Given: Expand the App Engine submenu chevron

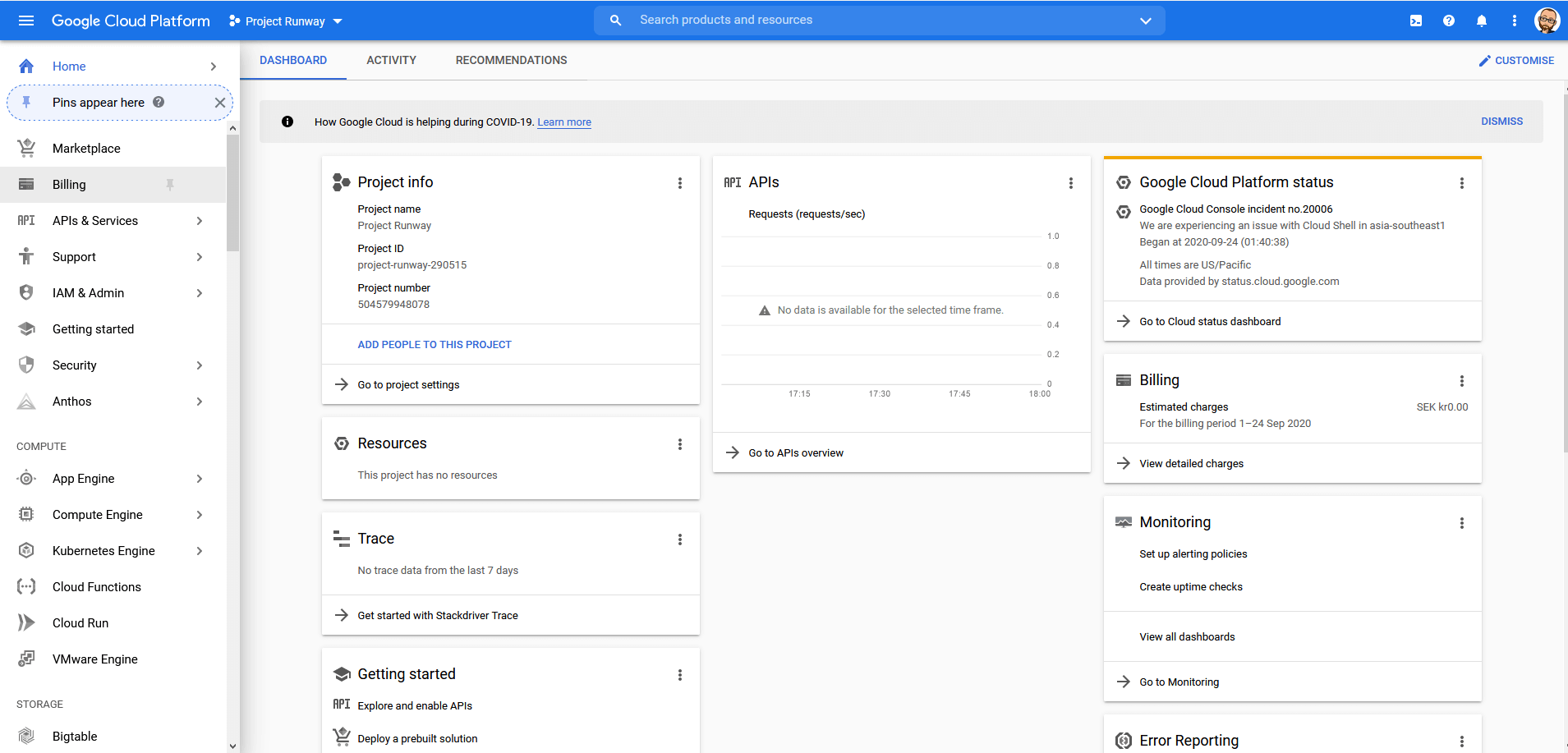Looking at the screenshot, I should pos(200,479).
